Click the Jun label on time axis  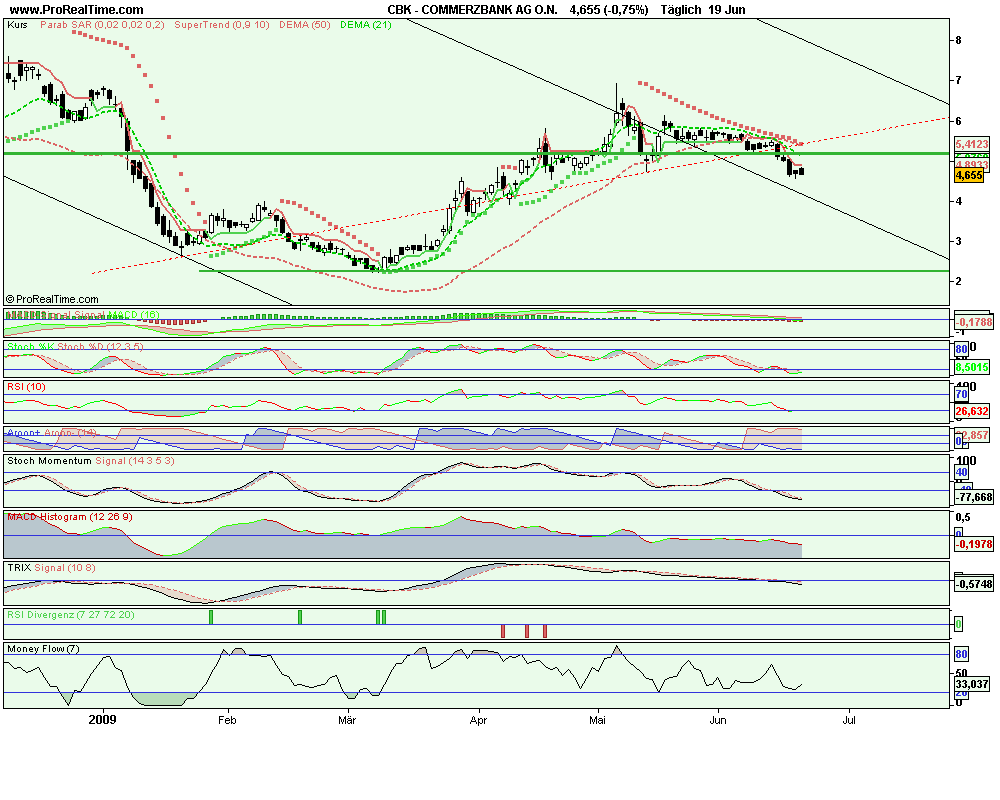coord(718,720)
